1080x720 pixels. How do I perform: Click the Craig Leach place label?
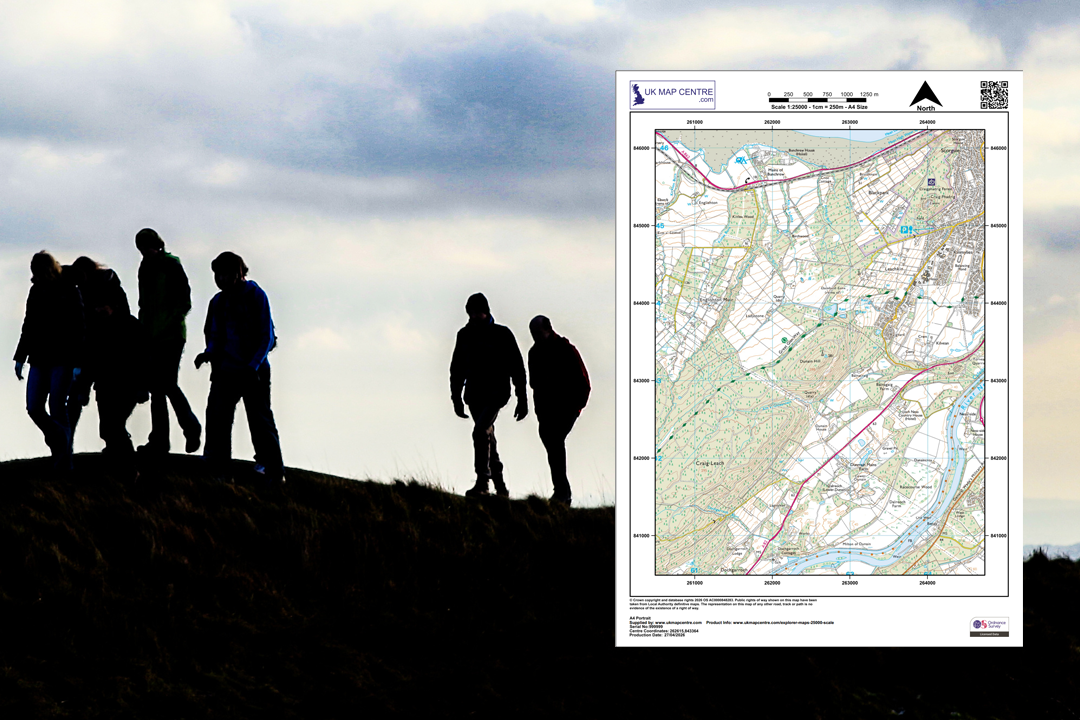[x=710, y=463]
